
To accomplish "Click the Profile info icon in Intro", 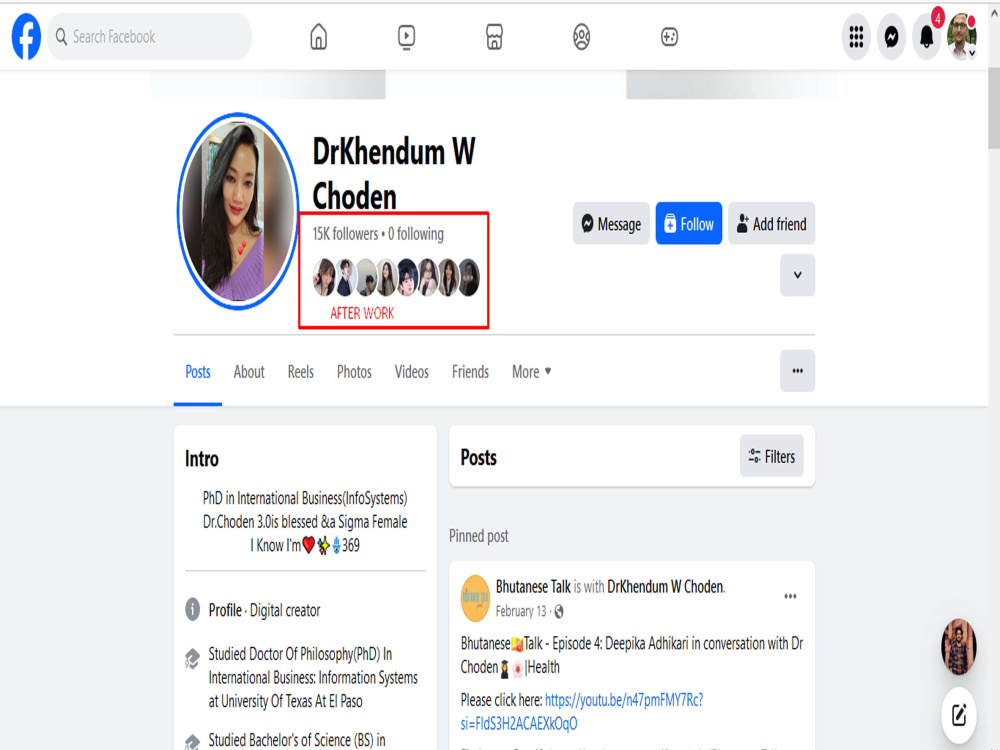I will pyautogui.click(x=193, y=610).
